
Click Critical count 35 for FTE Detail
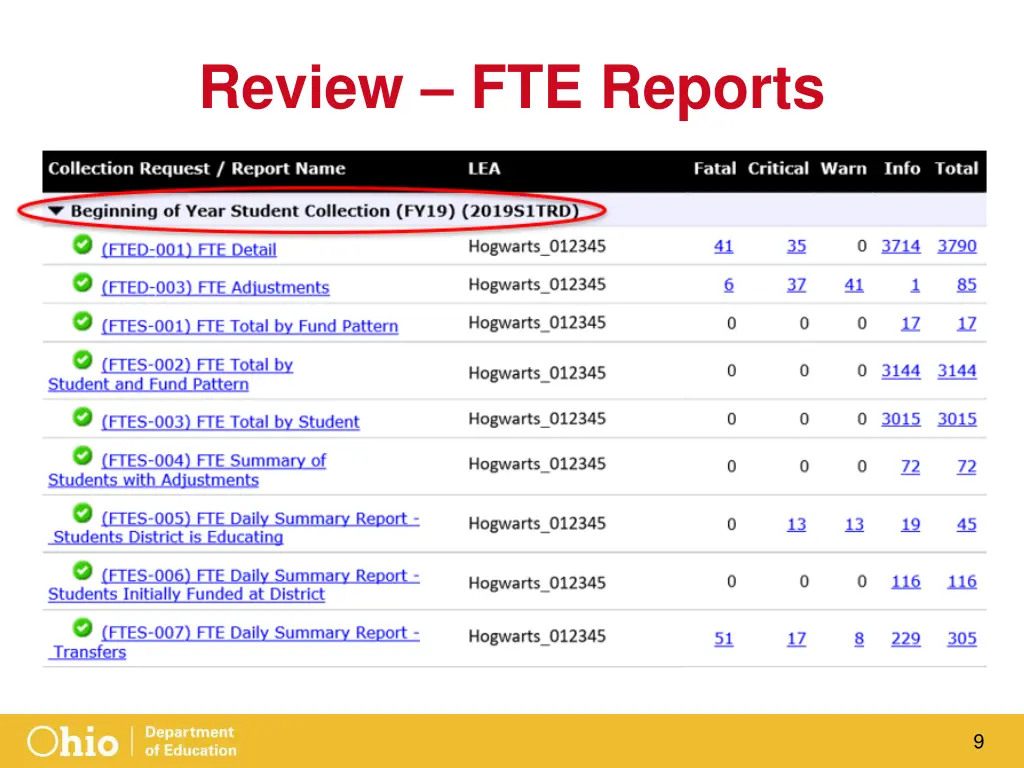click(796, 246)
